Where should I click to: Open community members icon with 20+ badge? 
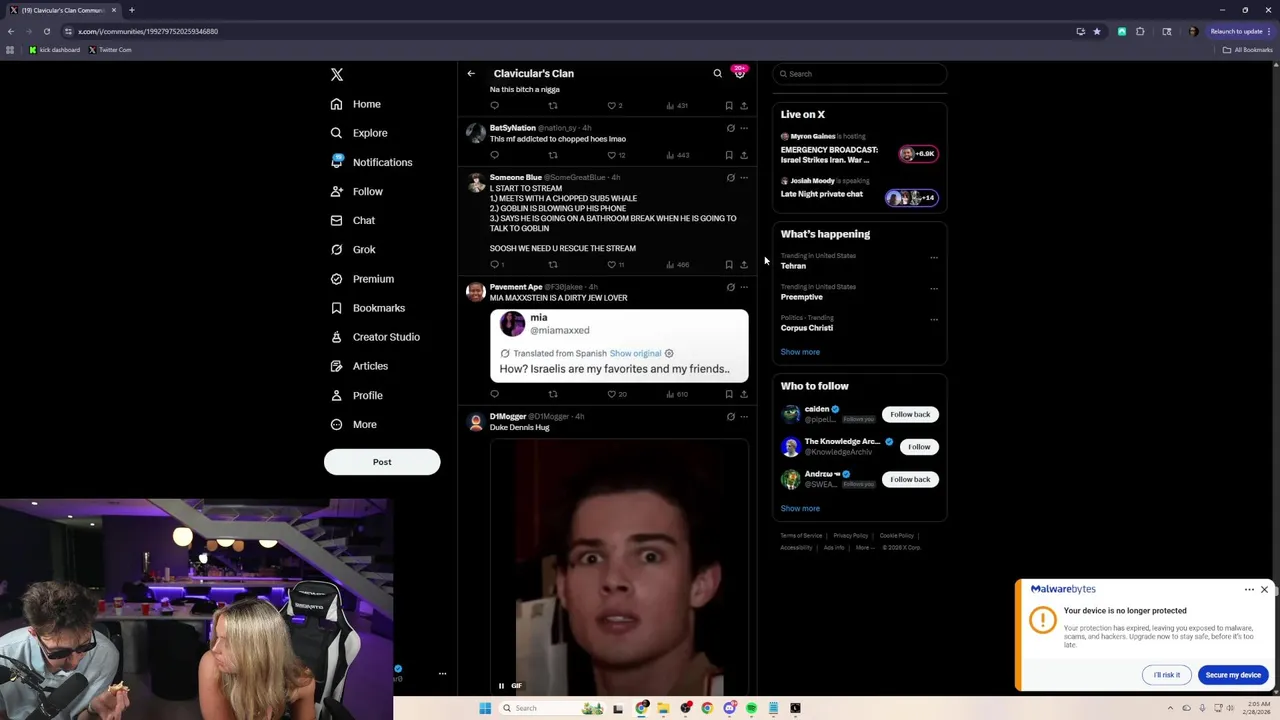click(740, 73)
